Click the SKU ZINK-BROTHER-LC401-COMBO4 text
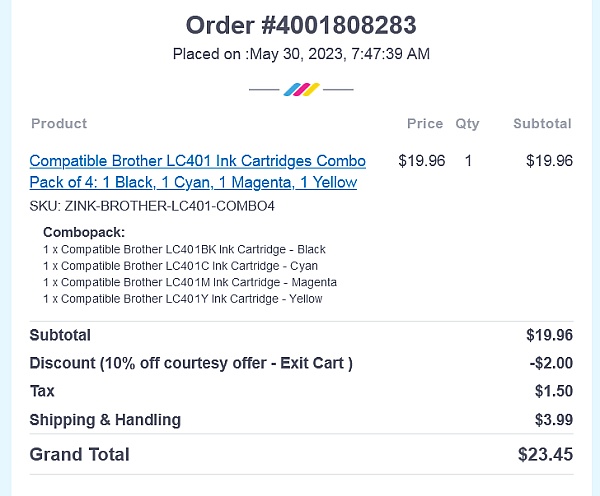600x496 pixels. (152, 206)
